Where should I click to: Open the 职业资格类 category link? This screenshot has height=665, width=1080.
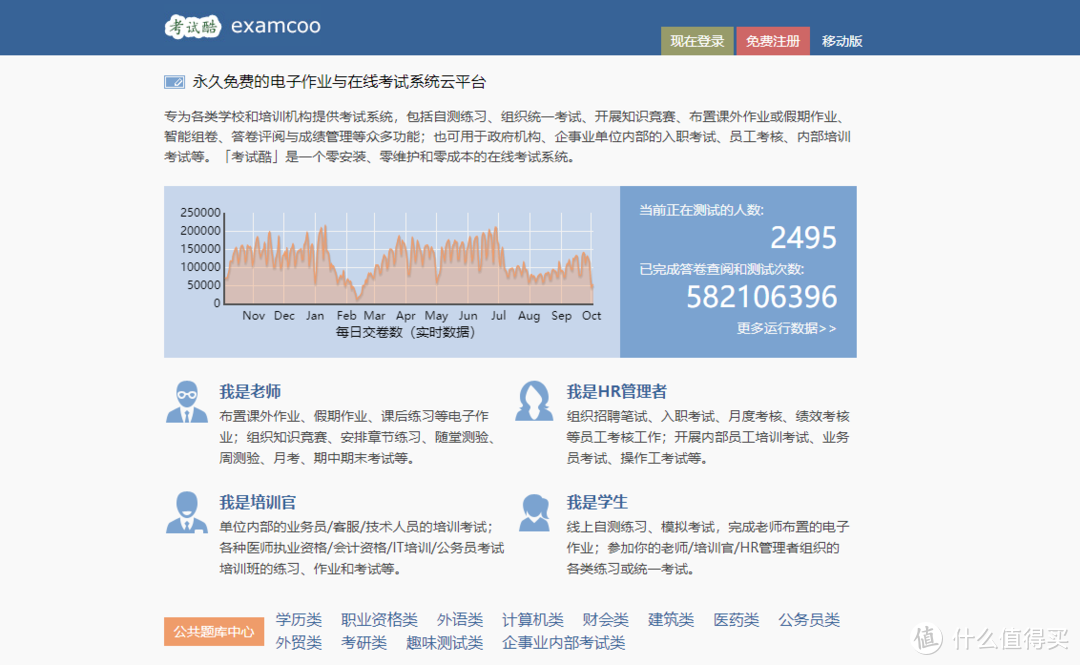(380, 620)
